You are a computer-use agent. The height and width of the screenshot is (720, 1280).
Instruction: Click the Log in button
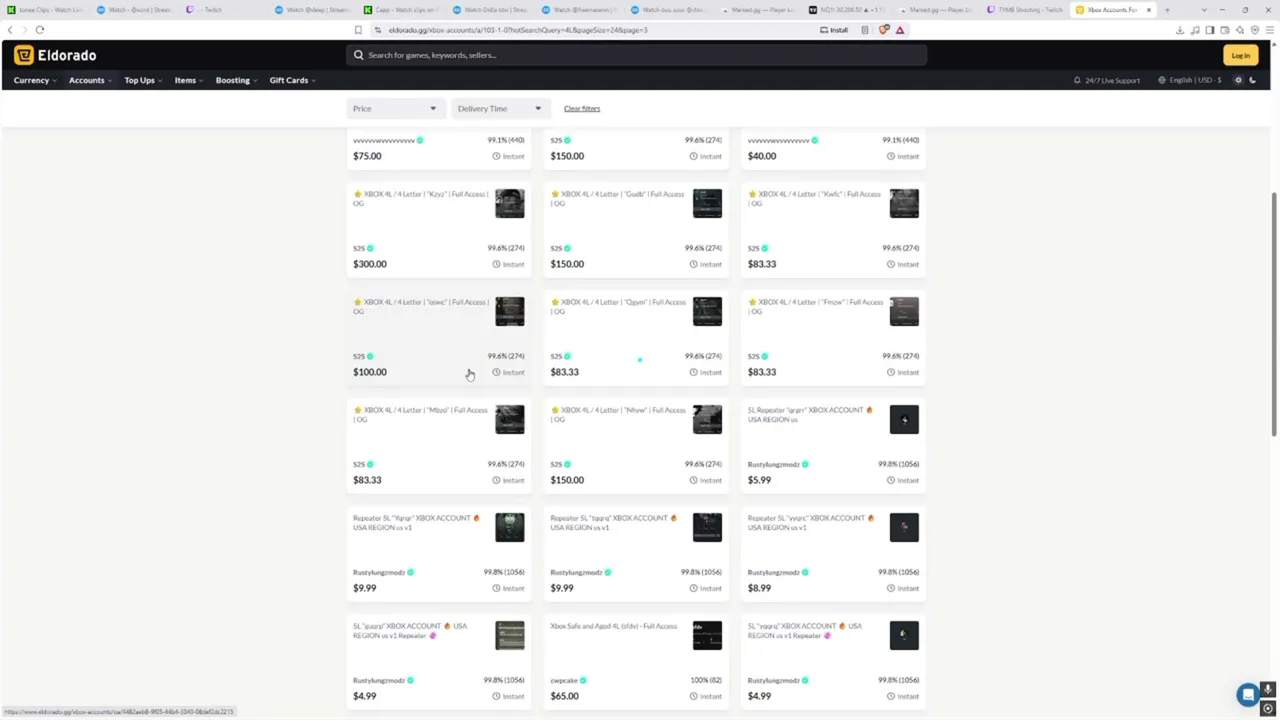1240,55
